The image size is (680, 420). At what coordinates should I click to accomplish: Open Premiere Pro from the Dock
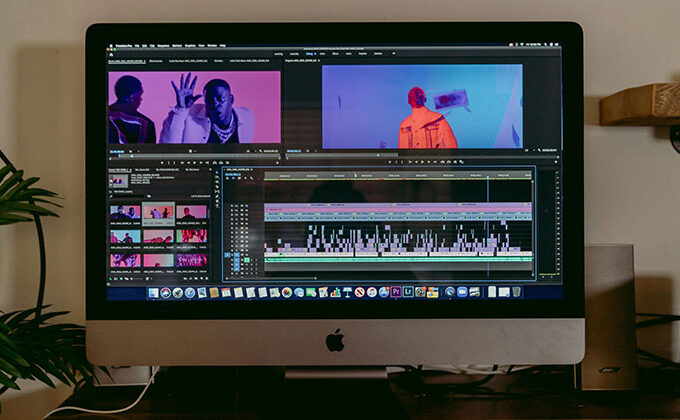(397, 292)
